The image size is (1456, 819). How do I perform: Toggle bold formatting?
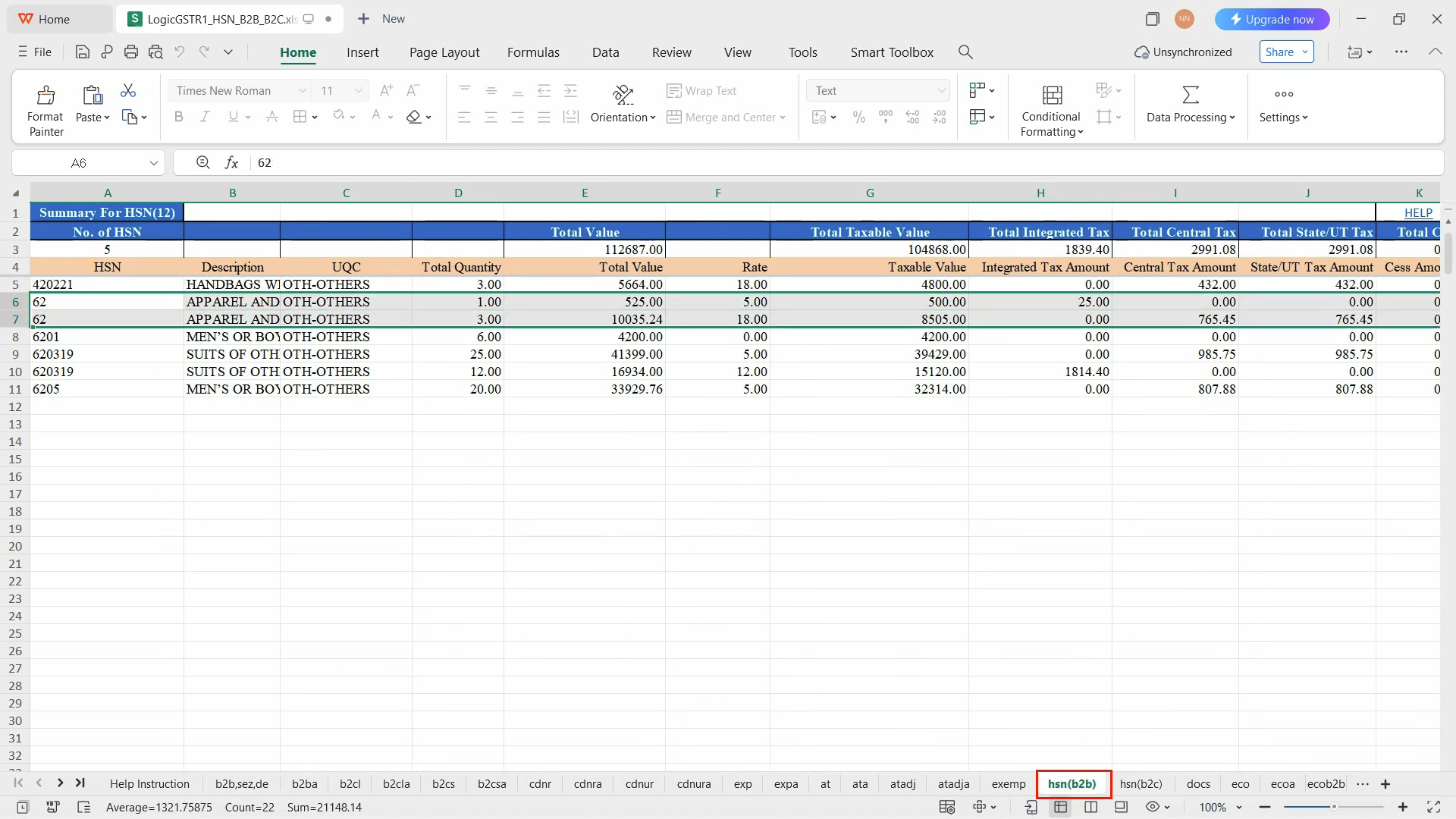tap(179, 117)
